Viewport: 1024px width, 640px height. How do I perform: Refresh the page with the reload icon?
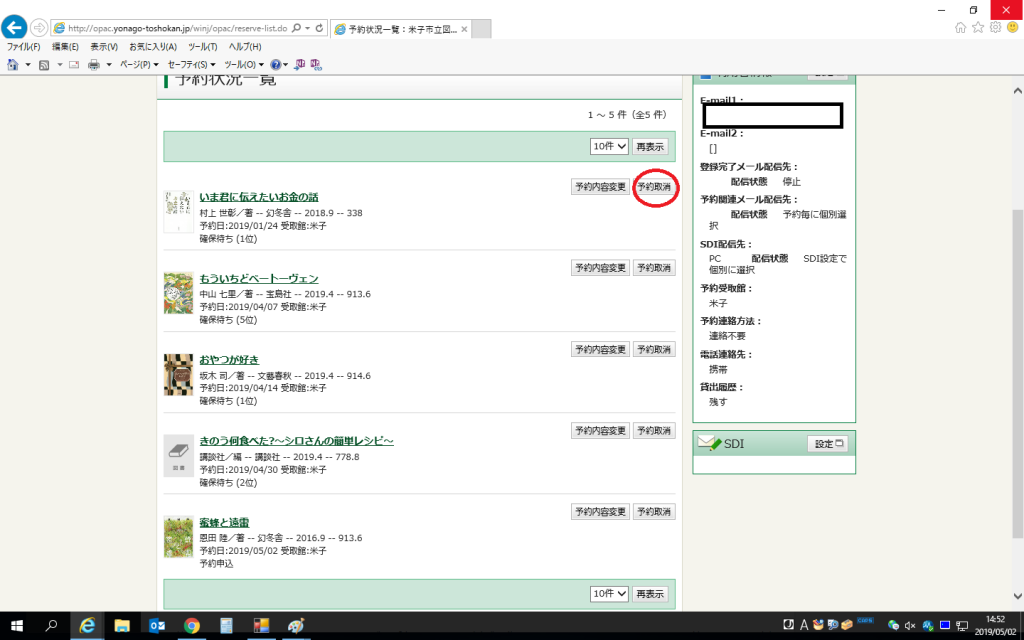tap(319, 28)
